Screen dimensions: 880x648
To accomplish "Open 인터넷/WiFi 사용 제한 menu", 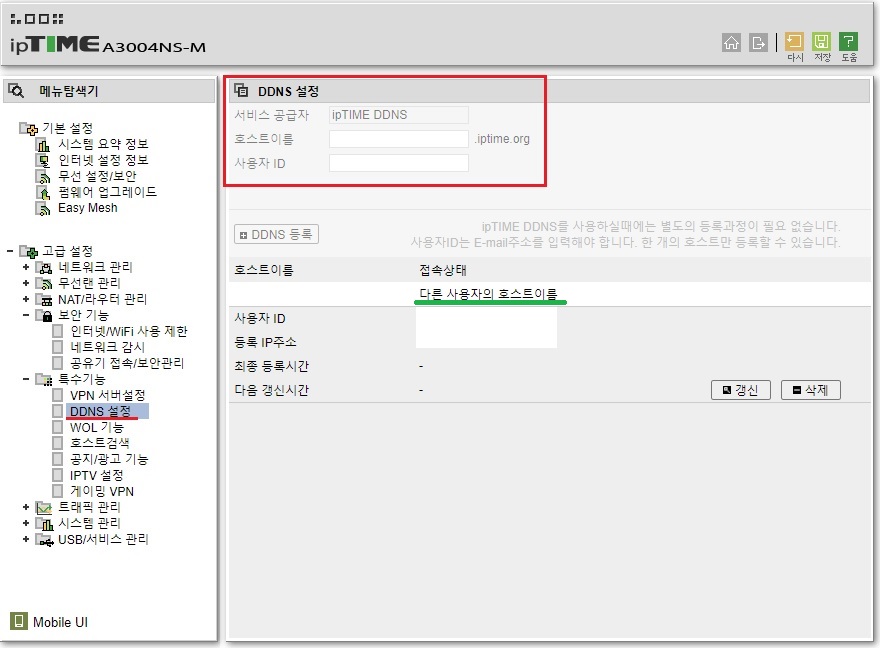I will pyautogui.click(x=129, y=331).
